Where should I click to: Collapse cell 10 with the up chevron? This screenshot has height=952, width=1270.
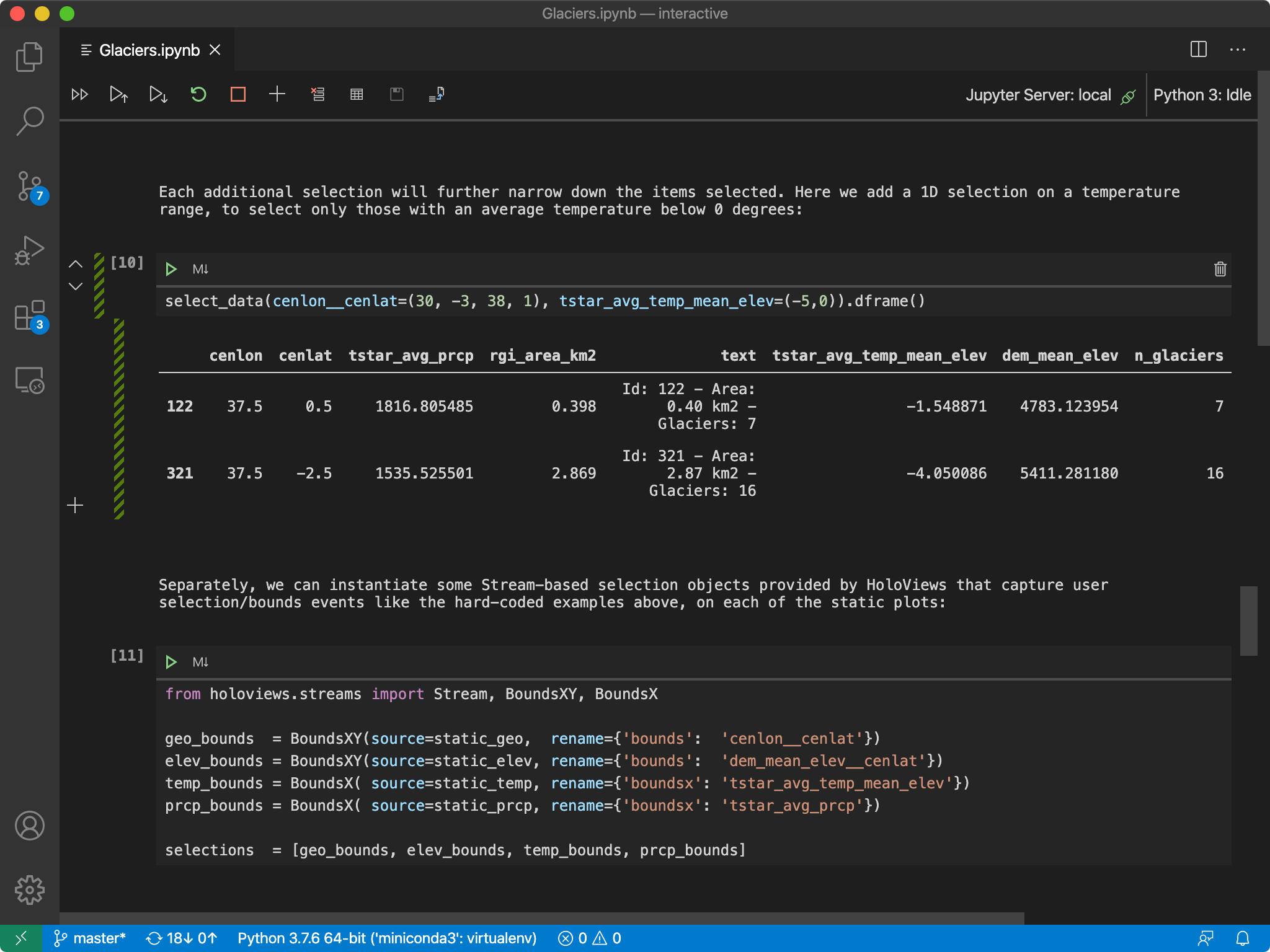76,264
